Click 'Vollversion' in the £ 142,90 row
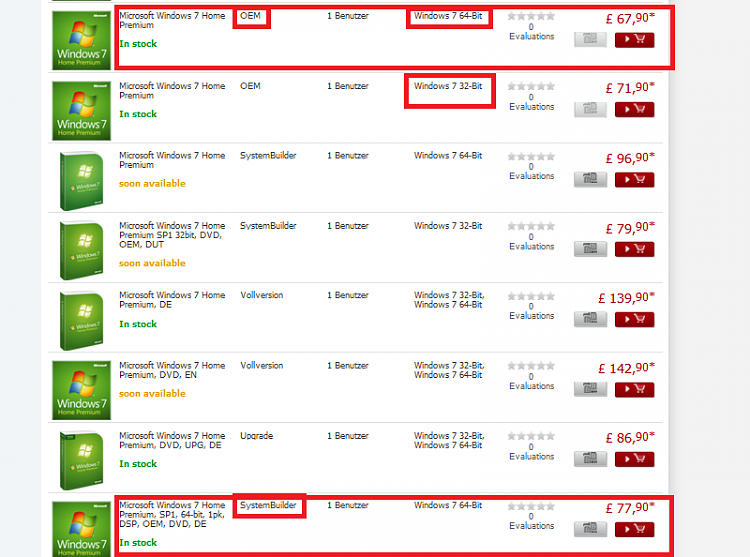This screenshot has width=750, height=557. pos(262,365)
